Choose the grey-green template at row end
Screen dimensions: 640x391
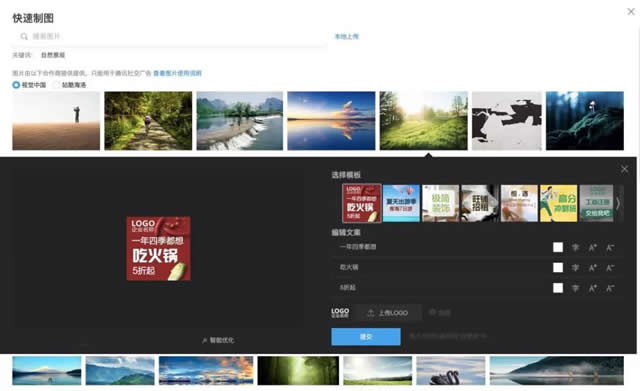(x=596, y=203)
